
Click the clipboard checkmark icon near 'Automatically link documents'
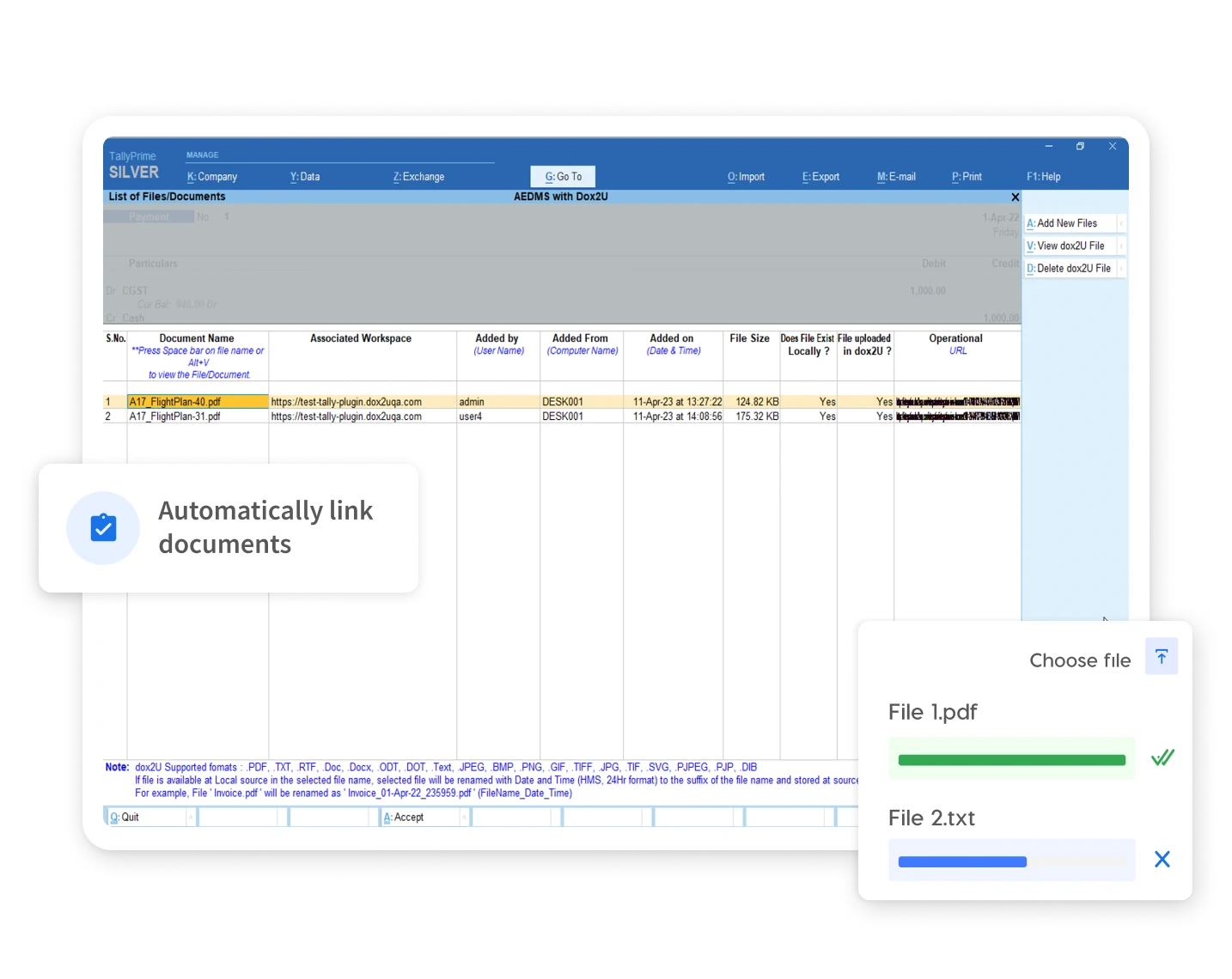click(x=102, y=527)
